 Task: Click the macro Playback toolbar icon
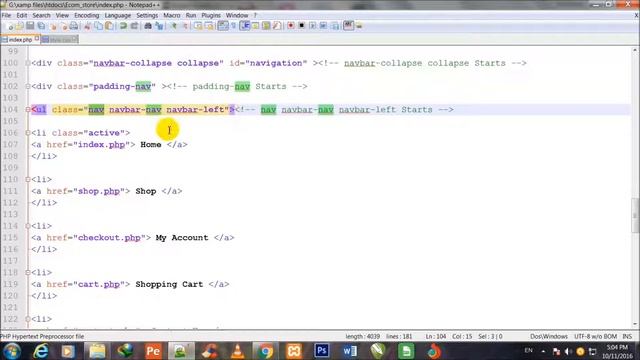[312, 26]
